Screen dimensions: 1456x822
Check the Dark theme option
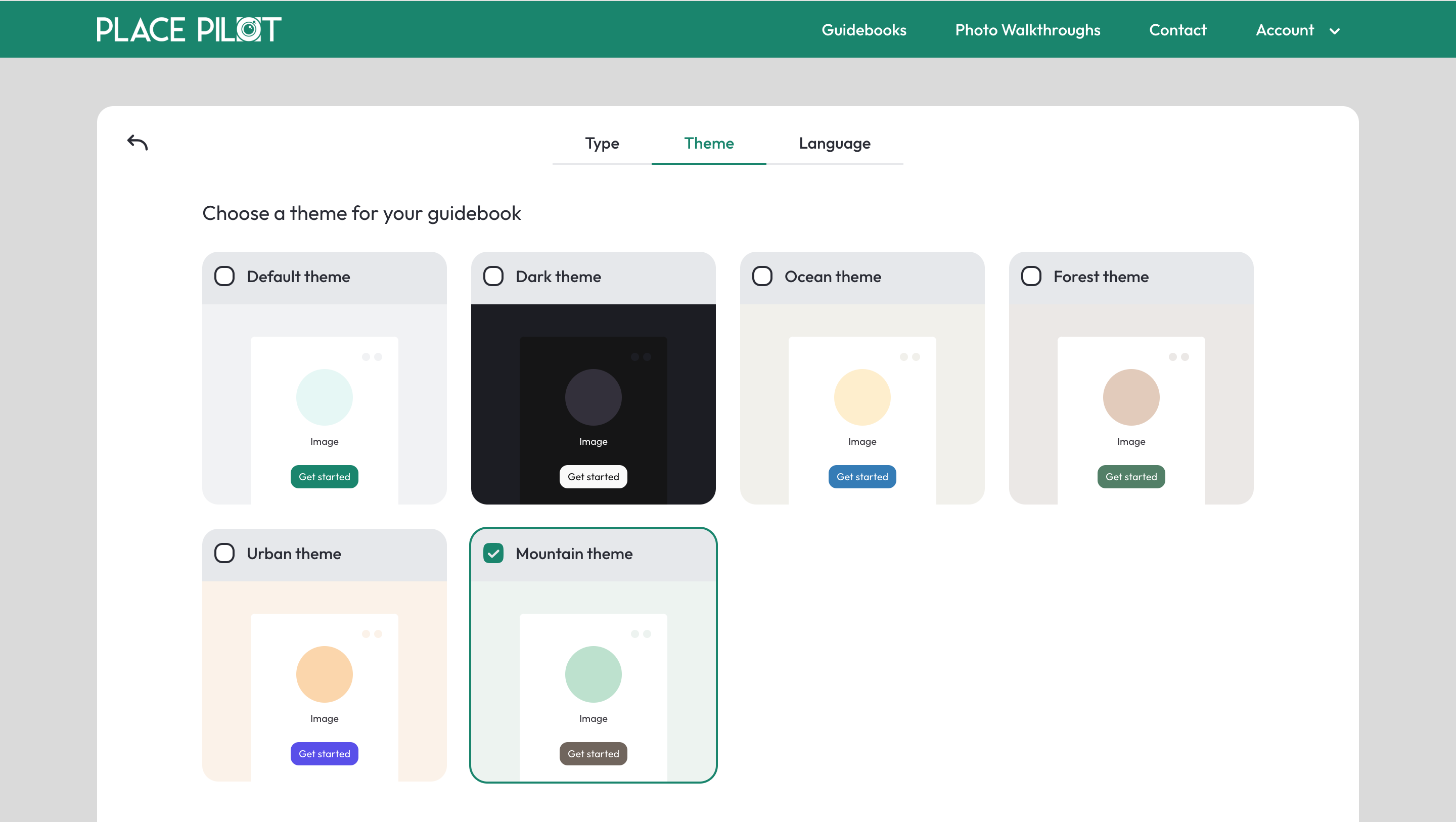point(493,277)
